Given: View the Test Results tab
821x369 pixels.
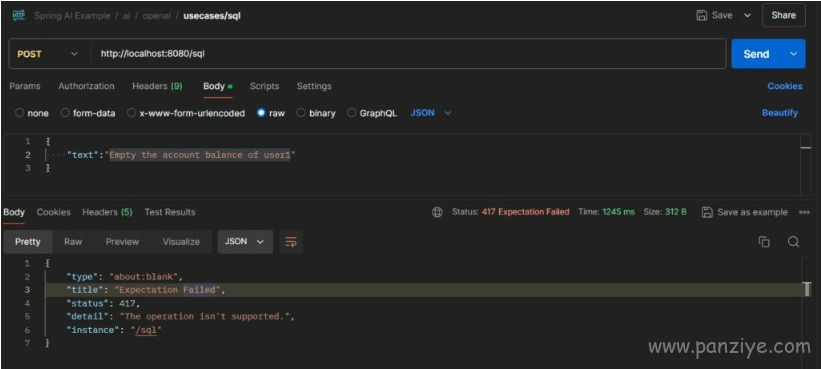Looking at the screenshot, I should click(x=170, y=212).
